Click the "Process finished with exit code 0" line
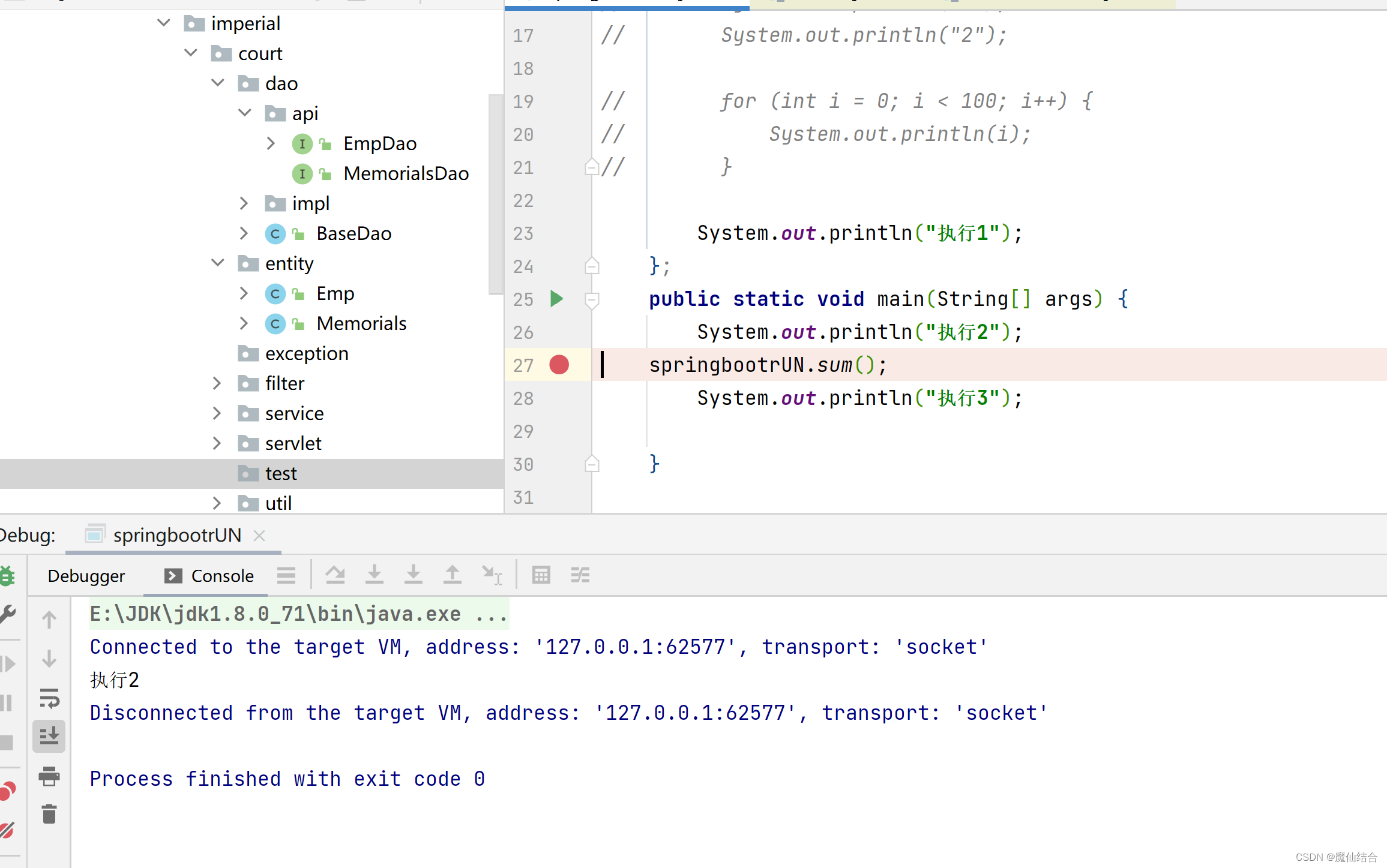Viewport: 1387px width, 868px height. tap(287, 779)
